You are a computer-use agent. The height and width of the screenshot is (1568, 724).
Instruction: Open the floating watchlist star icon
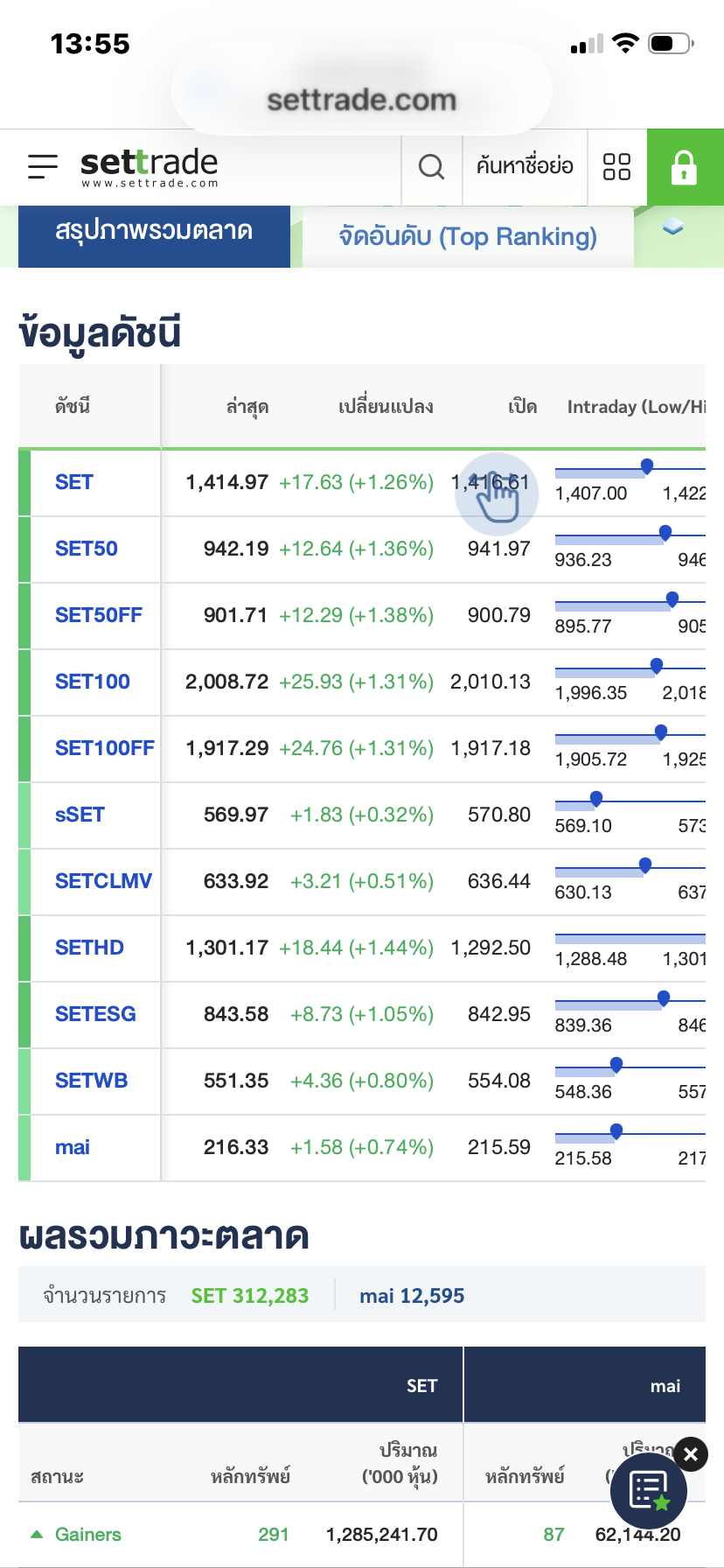649,1491
